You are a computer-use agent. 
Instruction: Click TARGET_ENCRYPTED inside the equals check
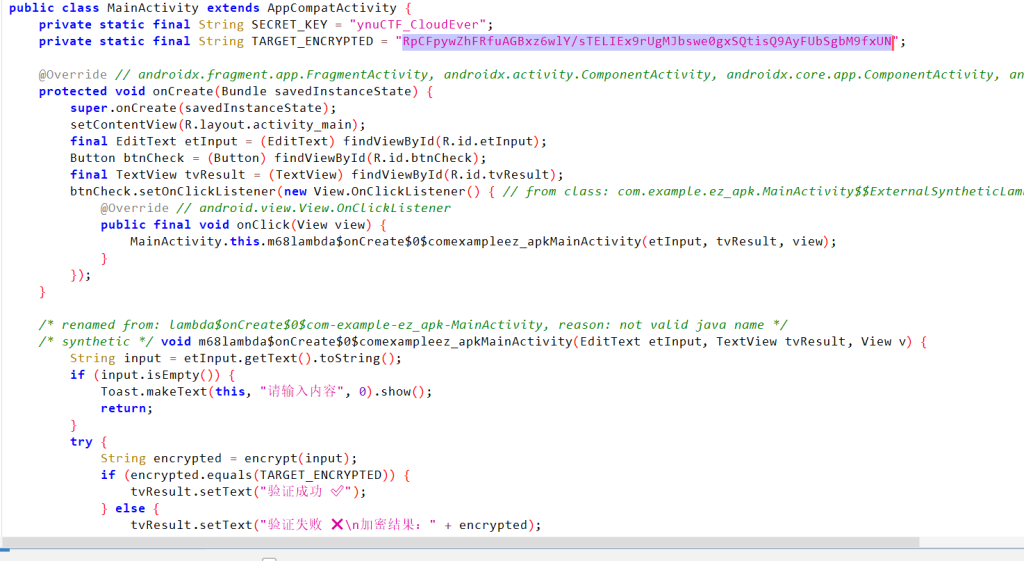coord(322,475)
